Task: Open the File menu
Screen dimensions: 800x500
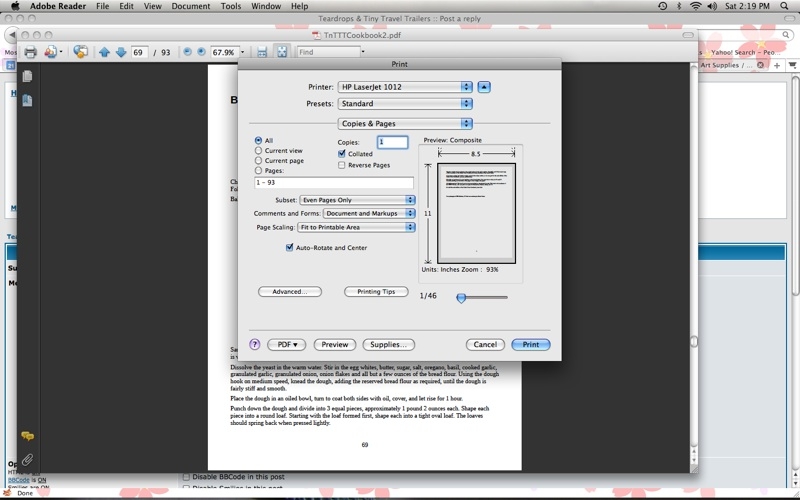Action: pos(103,6)
